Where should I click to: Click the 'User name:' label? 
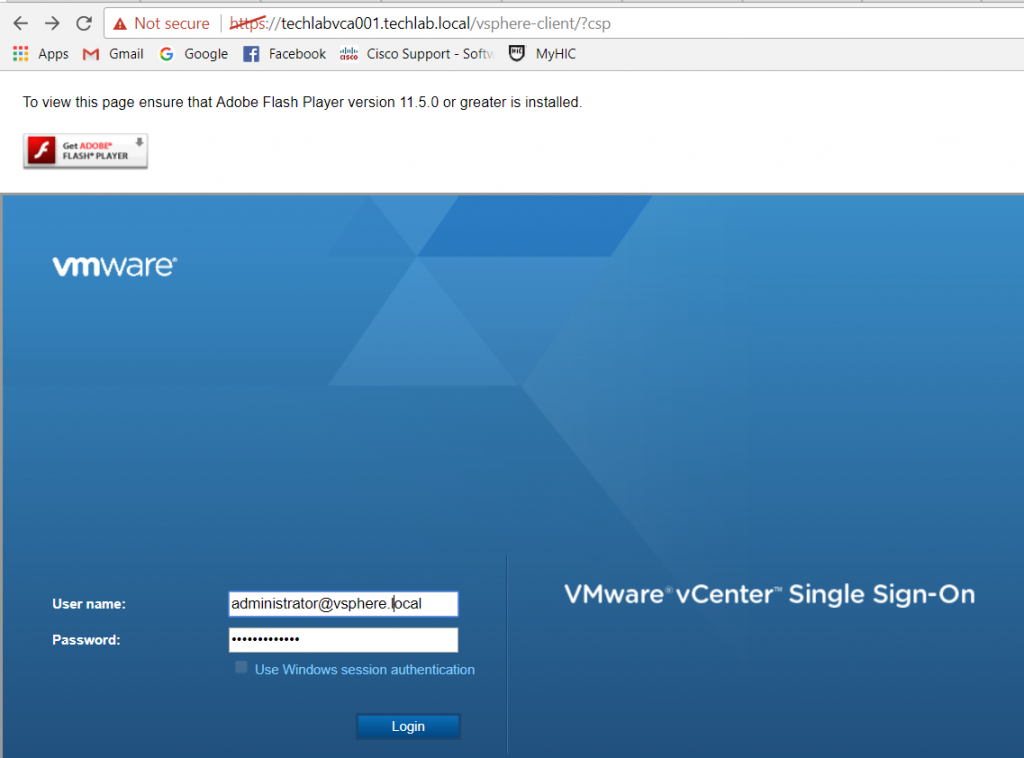coord(89,604)
